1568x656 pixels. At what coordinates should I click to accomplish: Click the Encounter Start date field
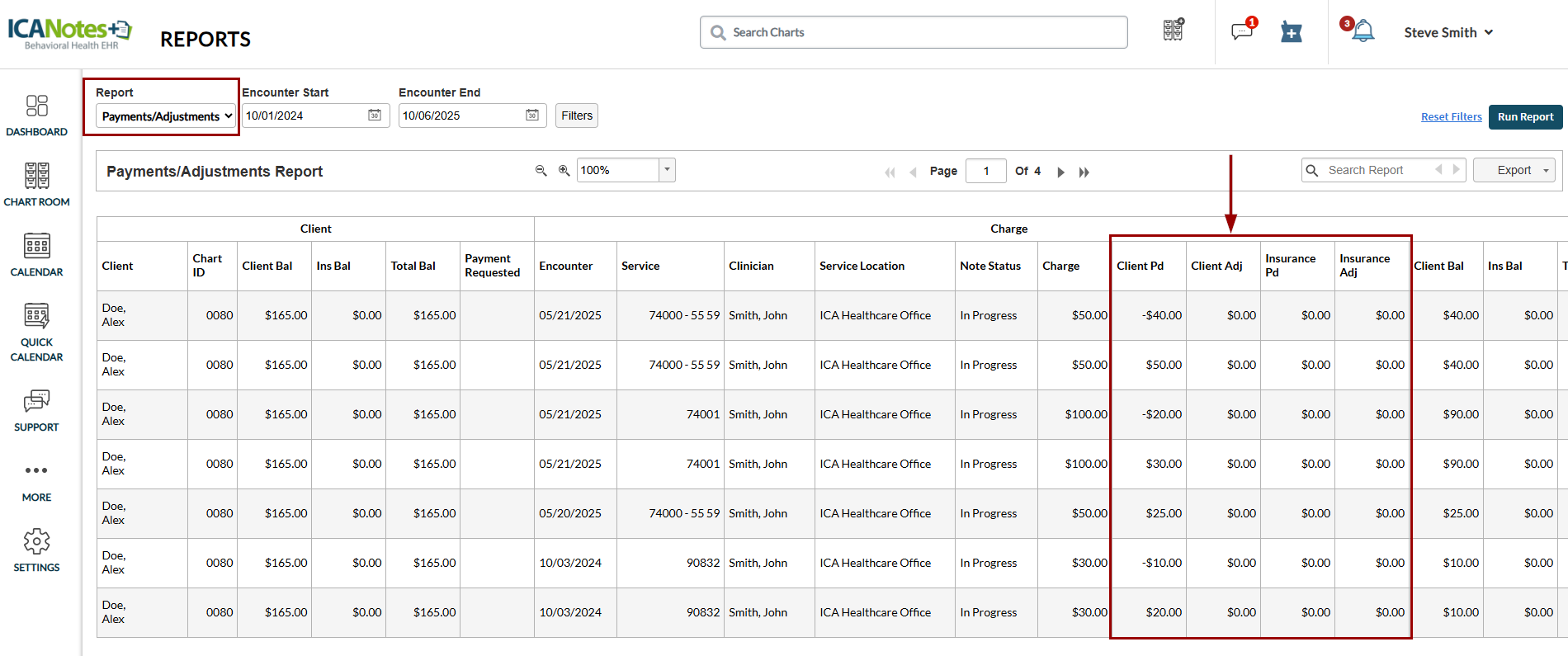pos(316,116)
